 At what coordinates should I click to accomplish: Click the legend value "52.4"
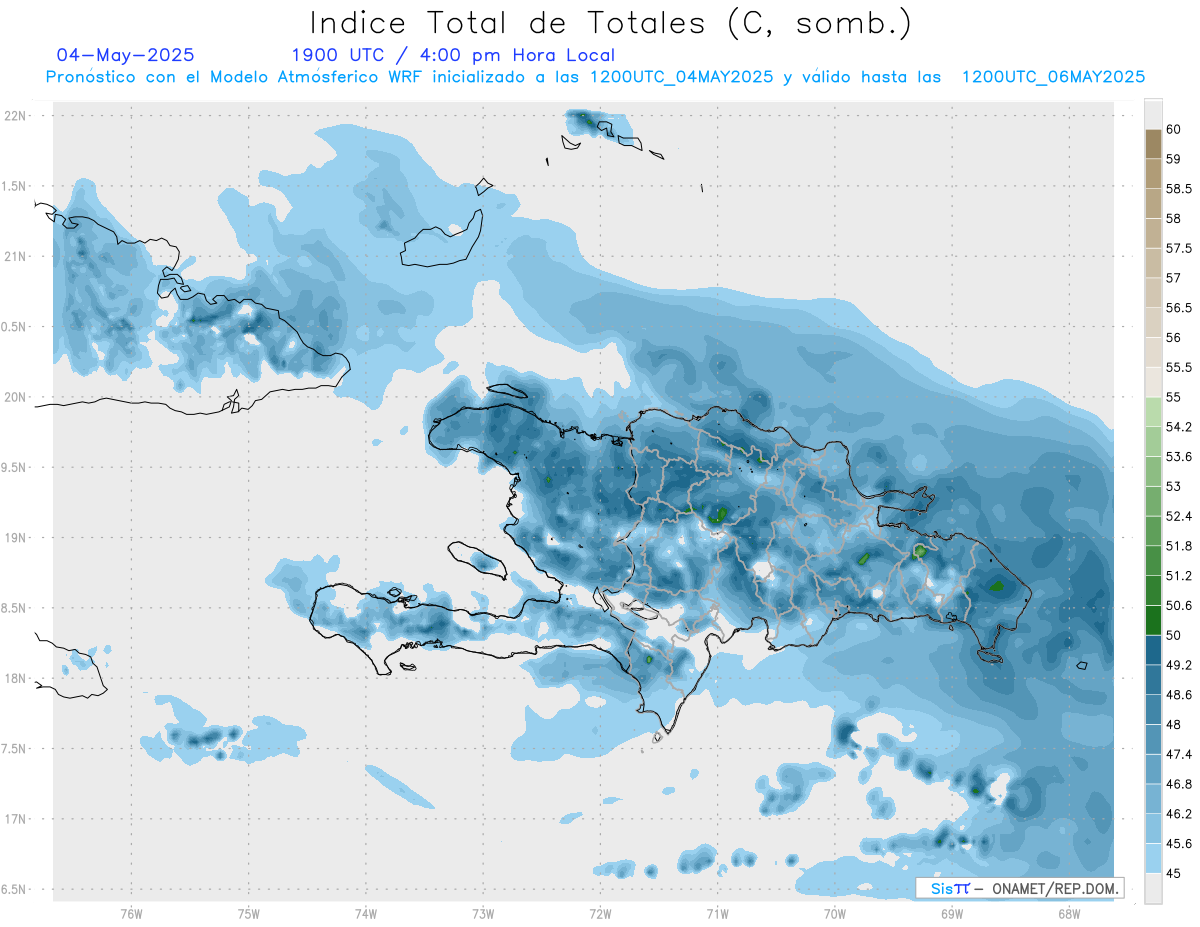tap(1179, 516)
